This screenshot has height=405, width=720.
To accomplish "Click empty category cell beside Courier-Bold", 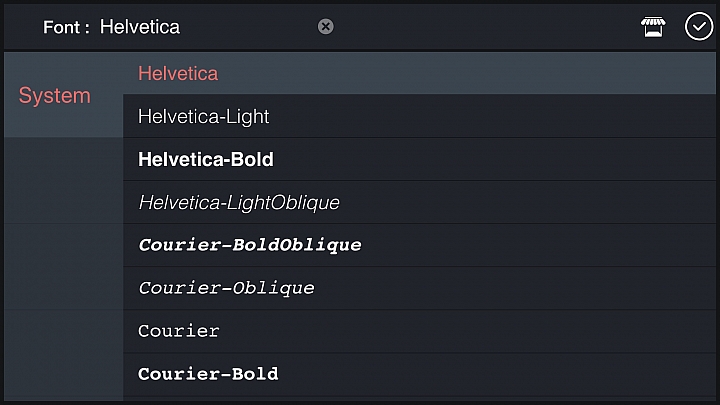I will coord(63,374).
